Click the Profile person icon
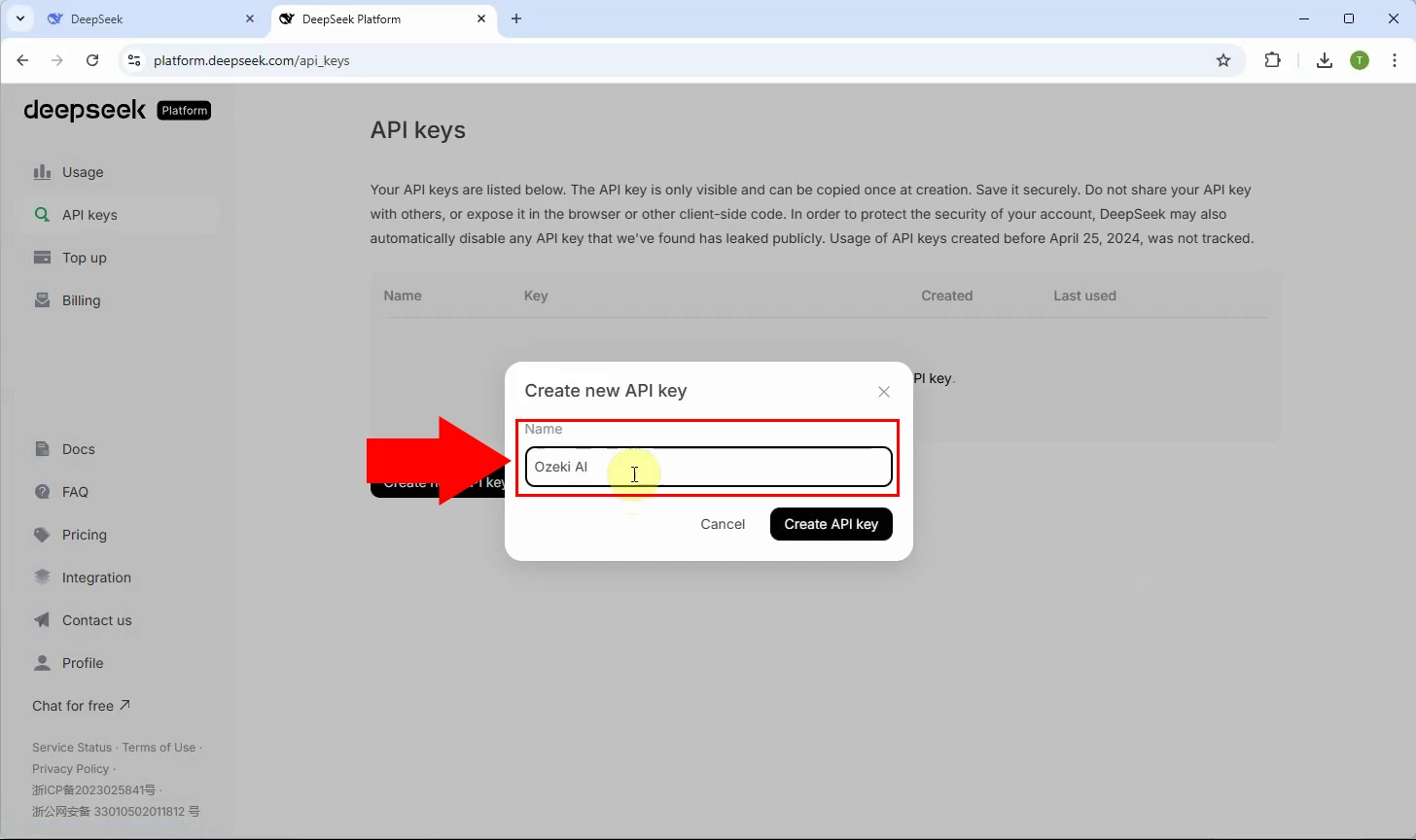Image resolution: width=1416 pixels, height=840 pixels. click(x=42, y=663)
